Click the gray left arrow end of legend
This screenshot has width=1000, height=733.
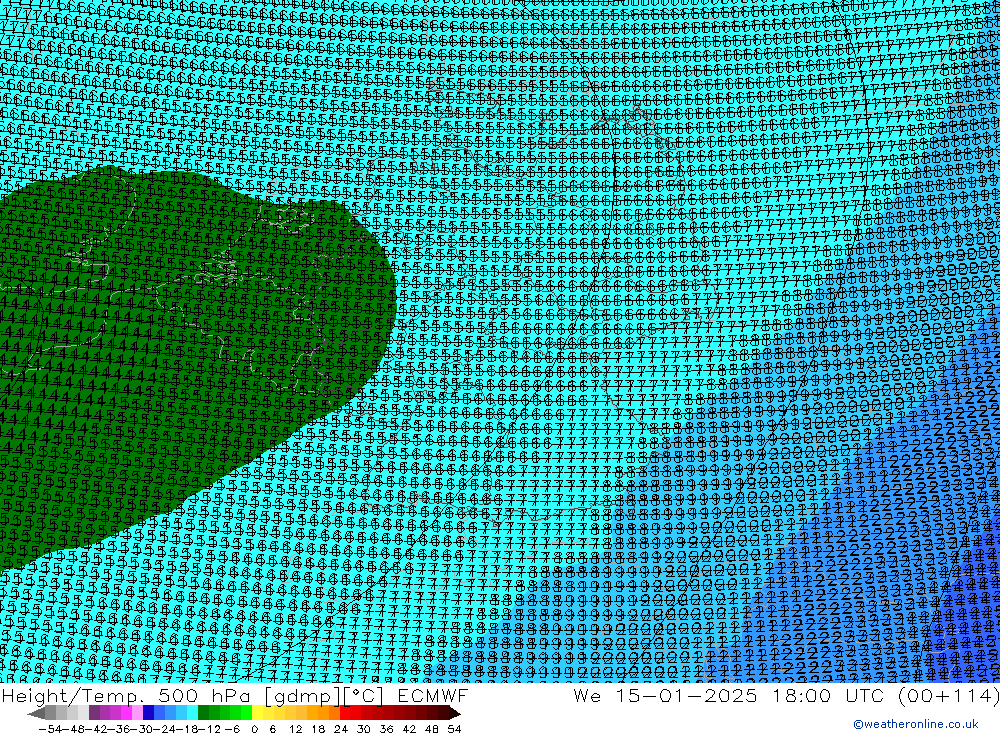(36, 713)
